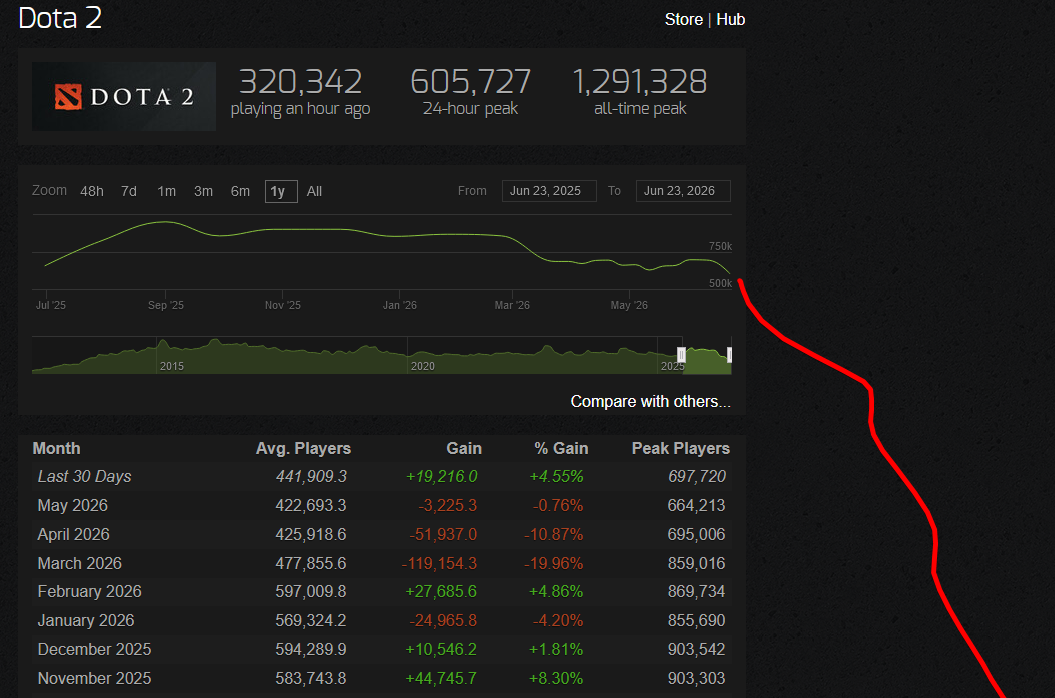Select the January 2026 row label
The image size is (1055, 698).
(x=86, y=621)
